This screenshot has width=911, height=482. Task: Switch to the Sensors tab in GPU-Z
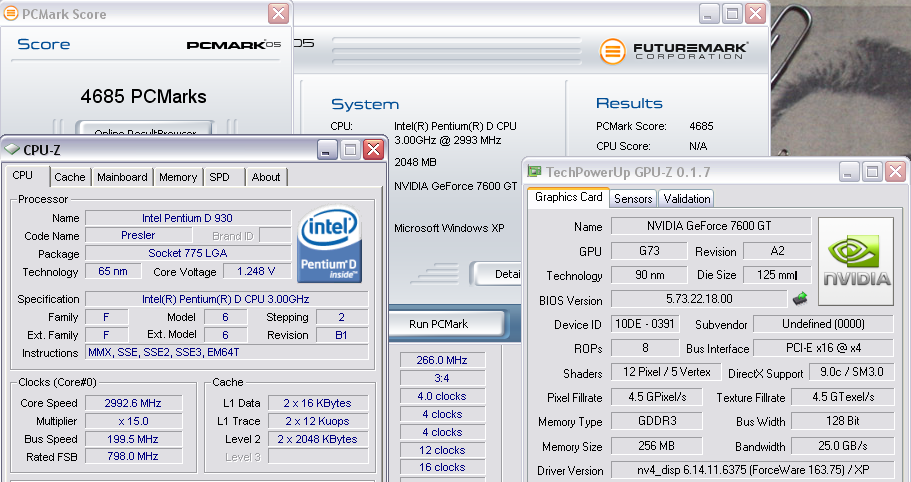click(633, 199)
